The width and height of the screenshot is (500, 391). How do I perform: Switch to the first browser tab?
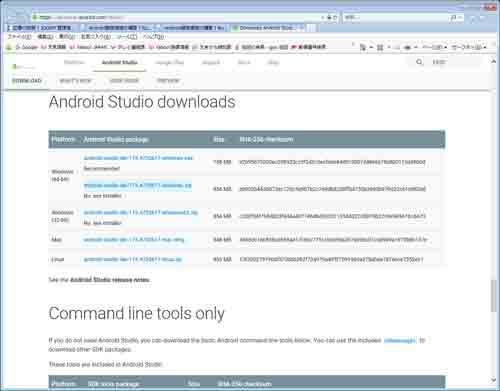click(x=41, y=28)
